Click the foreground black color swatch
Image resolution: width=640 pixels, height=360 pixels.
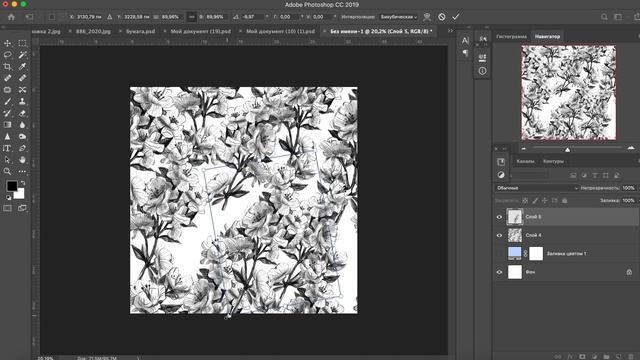(x=11, y=186)
